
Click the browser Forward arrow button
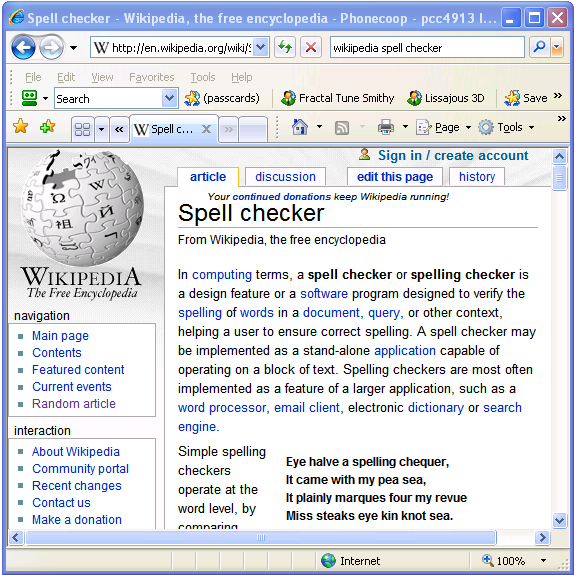click(x=51, y=47)
